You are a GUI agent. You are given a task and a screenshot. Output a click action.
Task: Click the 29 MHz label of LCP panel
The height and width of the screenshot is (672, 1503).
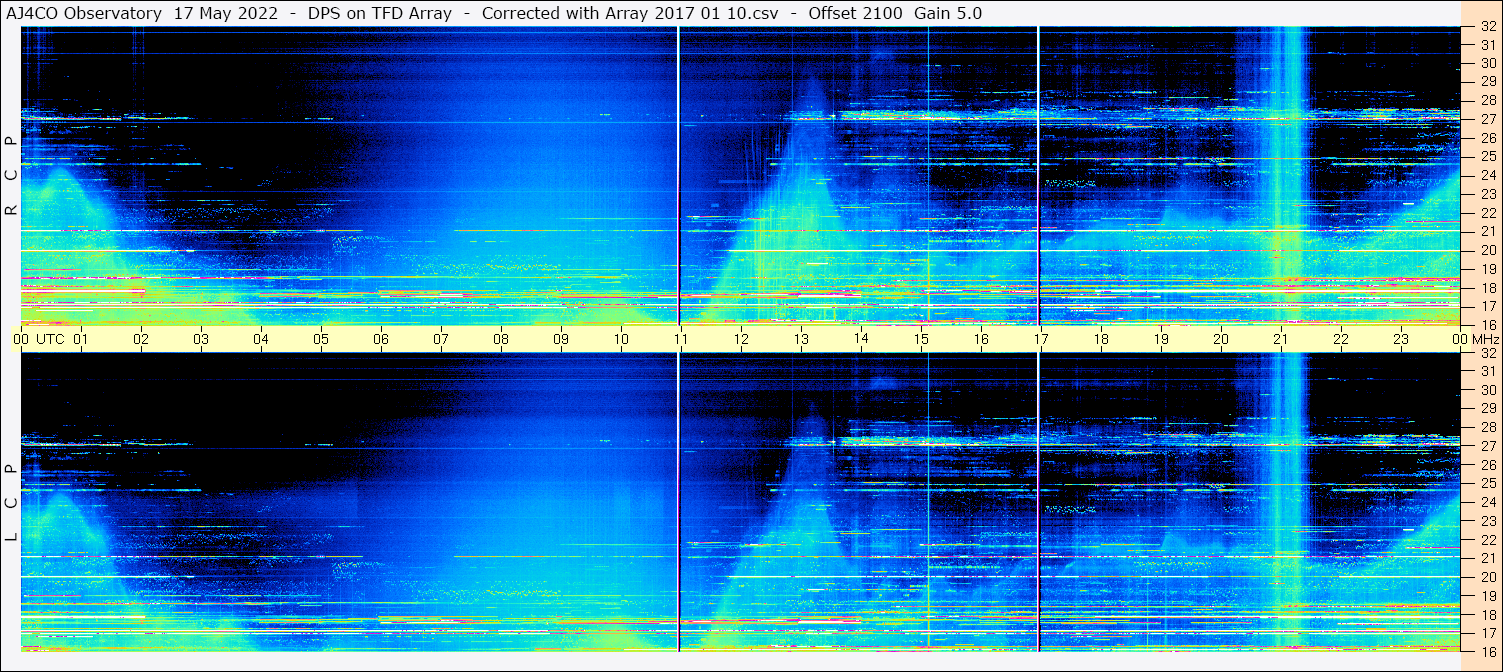click(1488, 408)
